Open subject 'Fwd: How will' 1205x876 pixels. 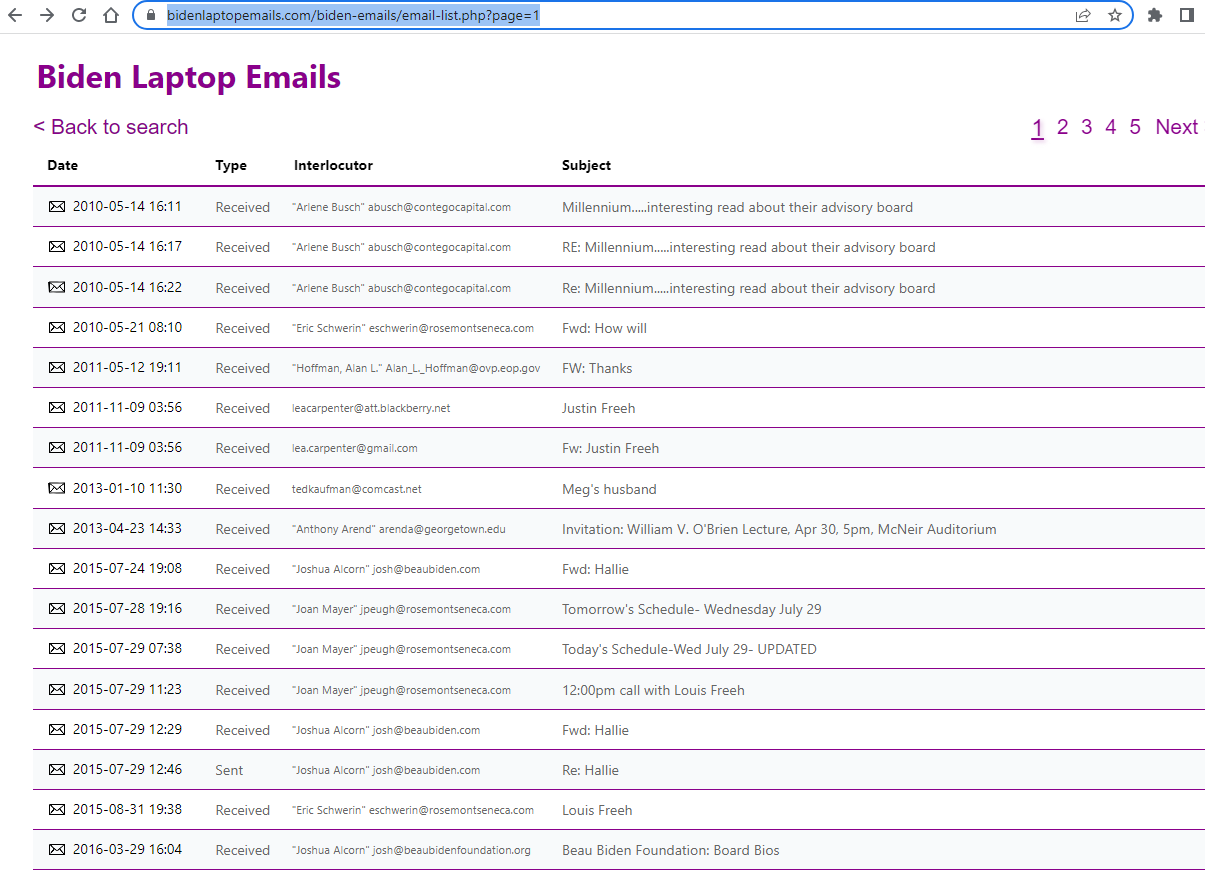(x=604, y=328)
